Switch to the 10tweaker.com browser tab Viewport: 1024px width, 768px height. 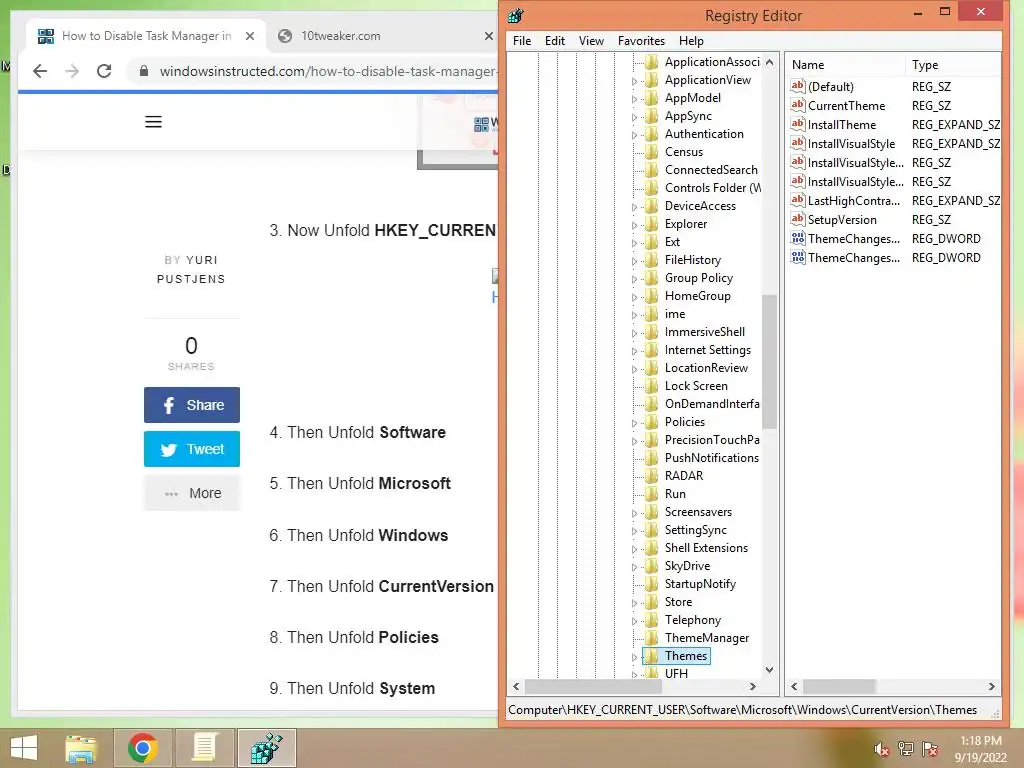[340, 36]
